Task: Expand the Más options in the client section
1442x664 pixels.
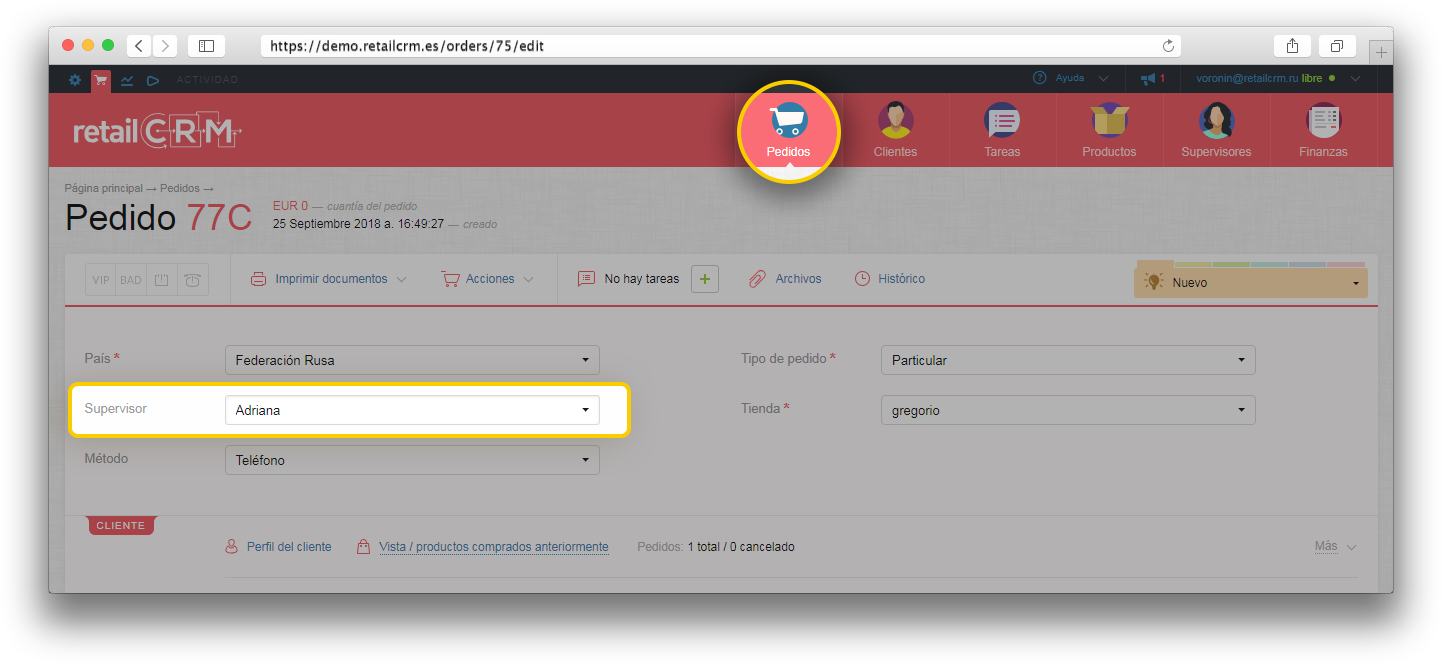Action: tap(1336, 547)
